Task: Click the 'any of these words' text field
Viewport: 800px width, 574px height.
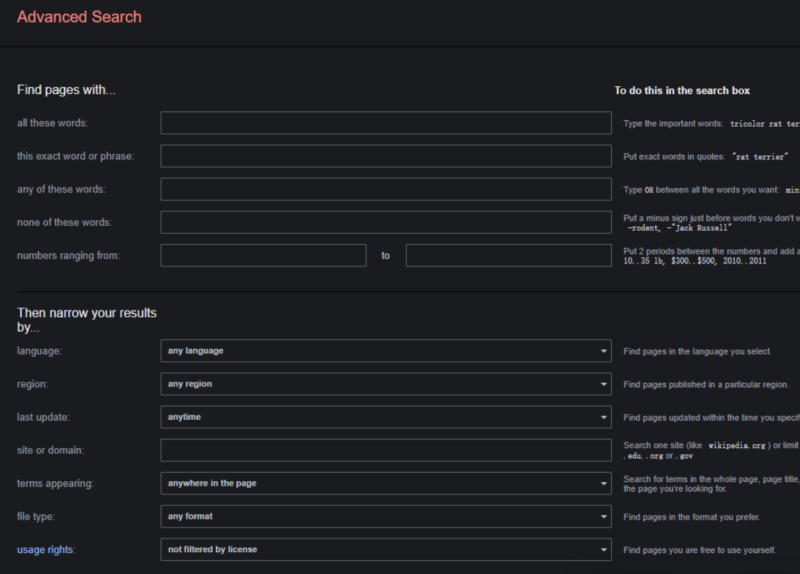Action: tap(385, 189)
